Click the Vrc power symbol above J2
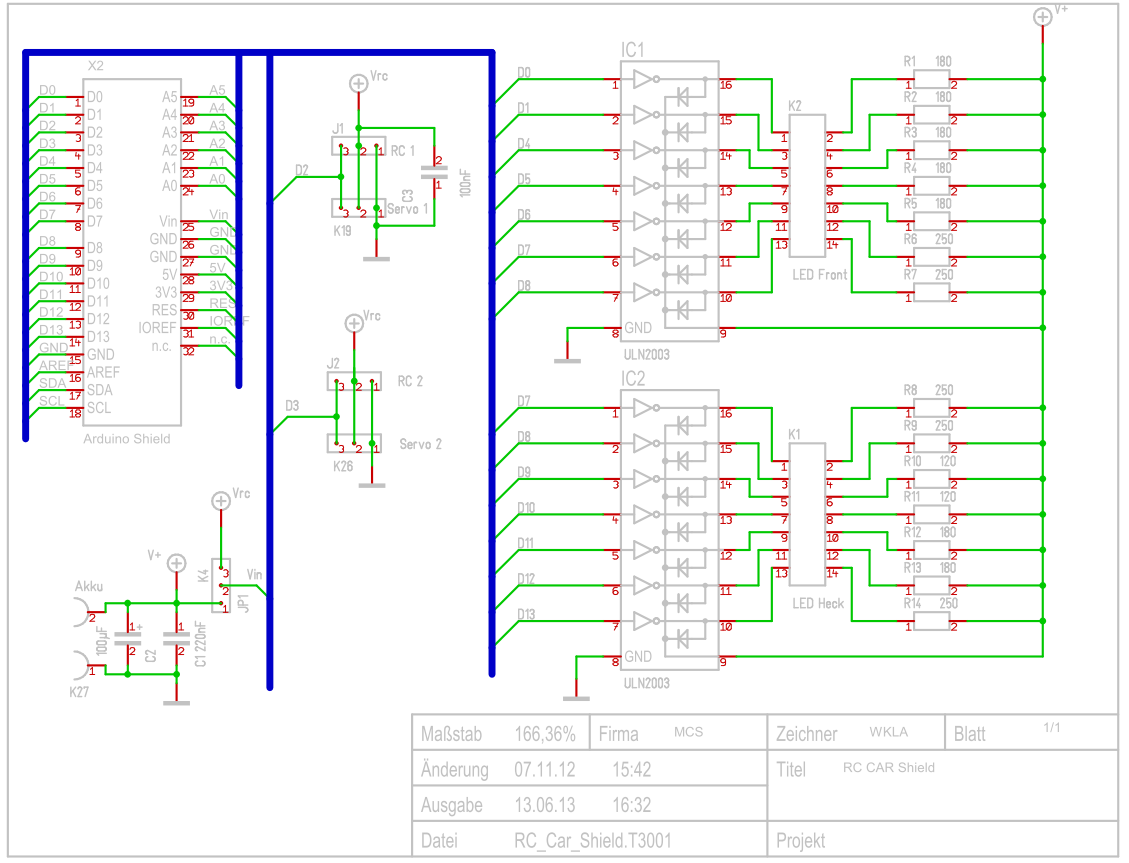The height and width of the screenshot is (863, 1129). point(353,322)
